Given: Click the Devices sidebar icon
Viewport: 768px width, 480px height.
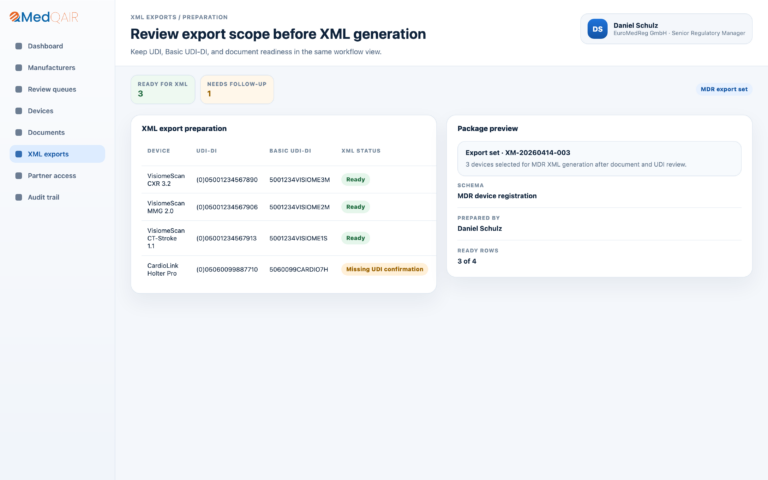Looking at the screenshot, I should click(x=19, y=111).
